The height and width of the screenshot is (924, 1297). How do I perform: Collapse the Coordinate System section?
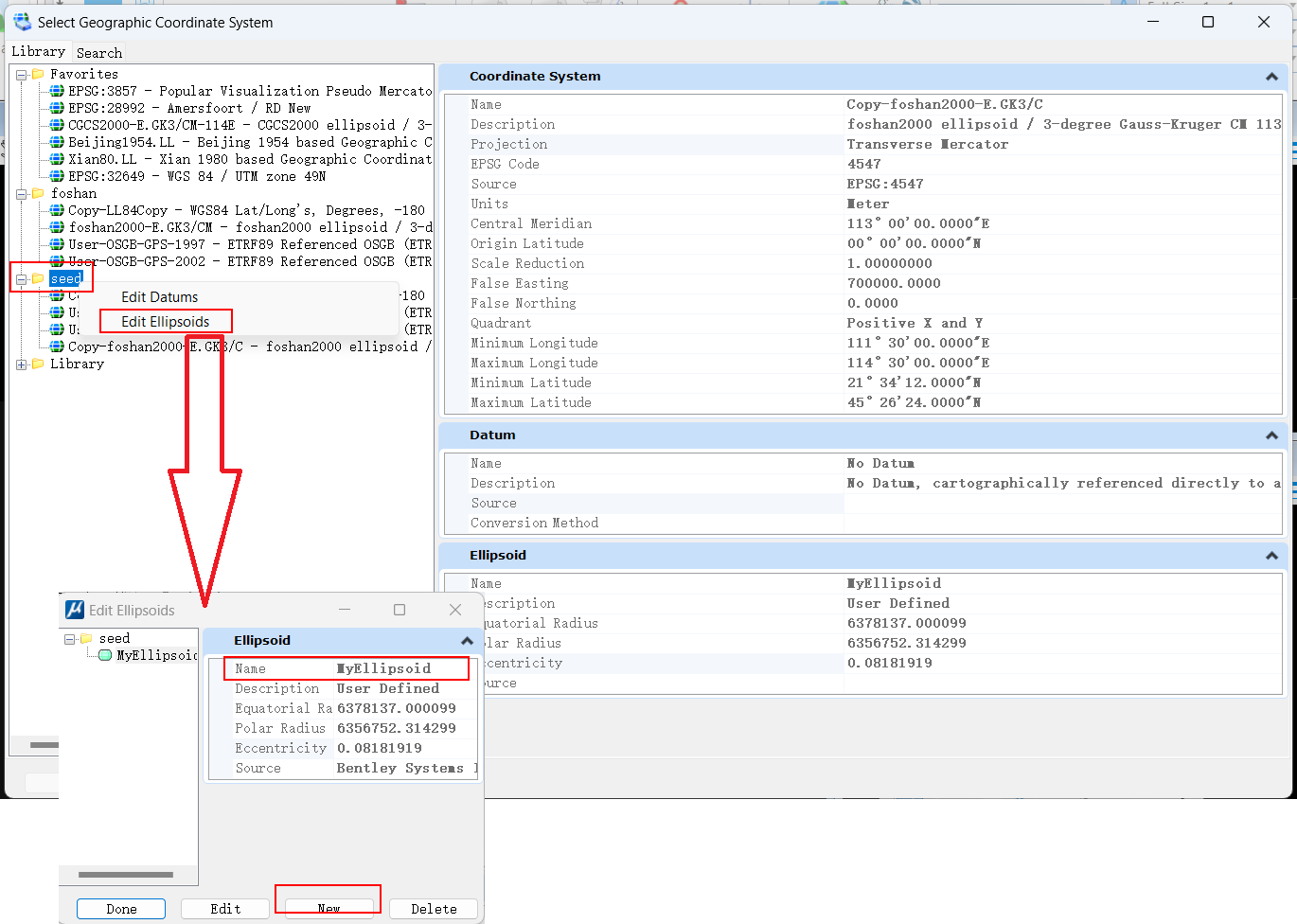(1271, 77)
